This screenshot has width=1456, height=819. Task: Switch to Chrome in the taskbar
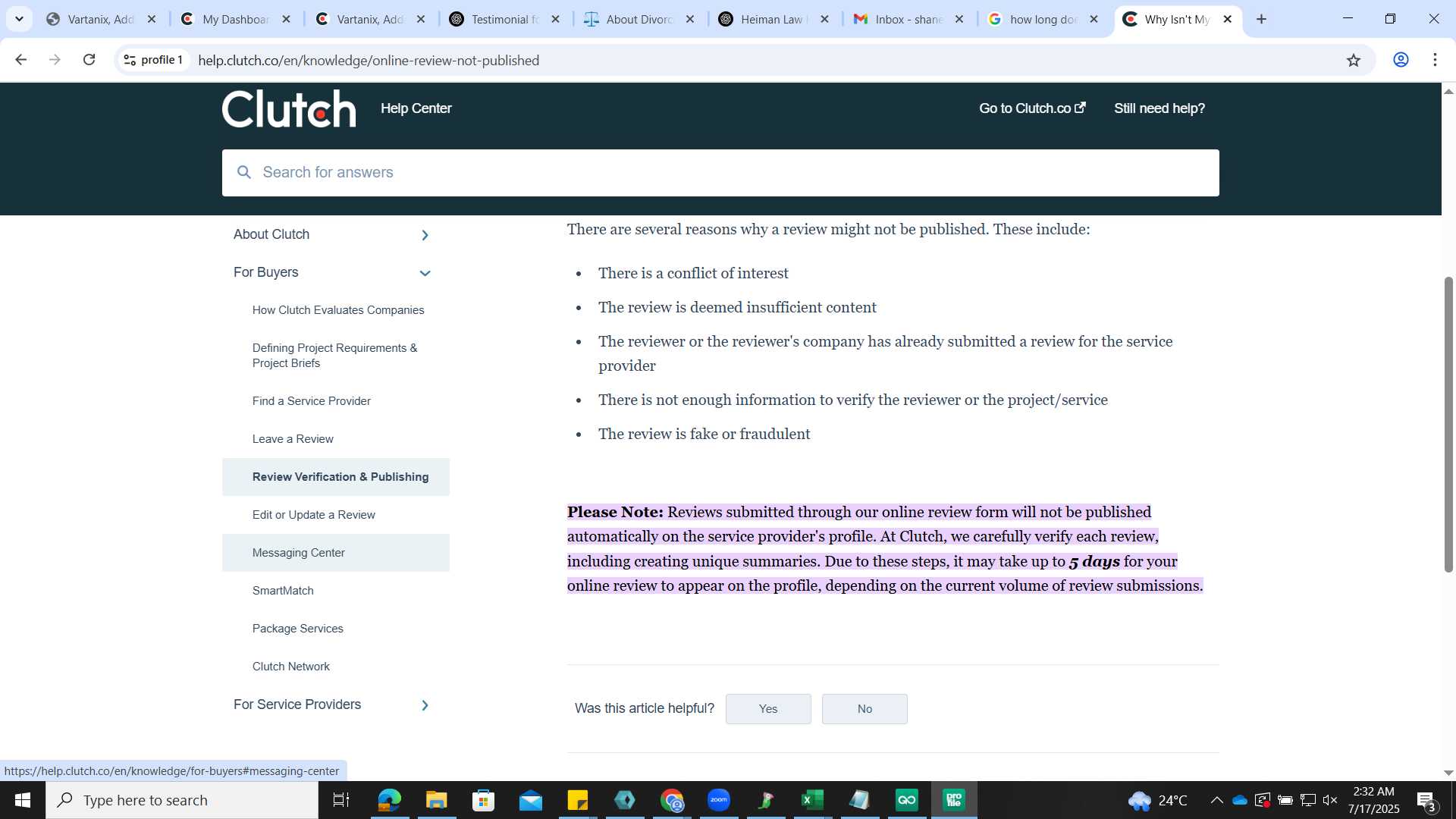click(672, 800)
